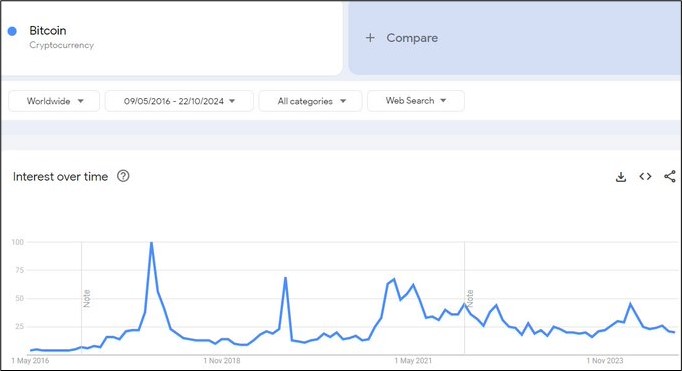Click the 1 May 2016 axis label
Screen dimensions: 682x371
pos(30,361)
